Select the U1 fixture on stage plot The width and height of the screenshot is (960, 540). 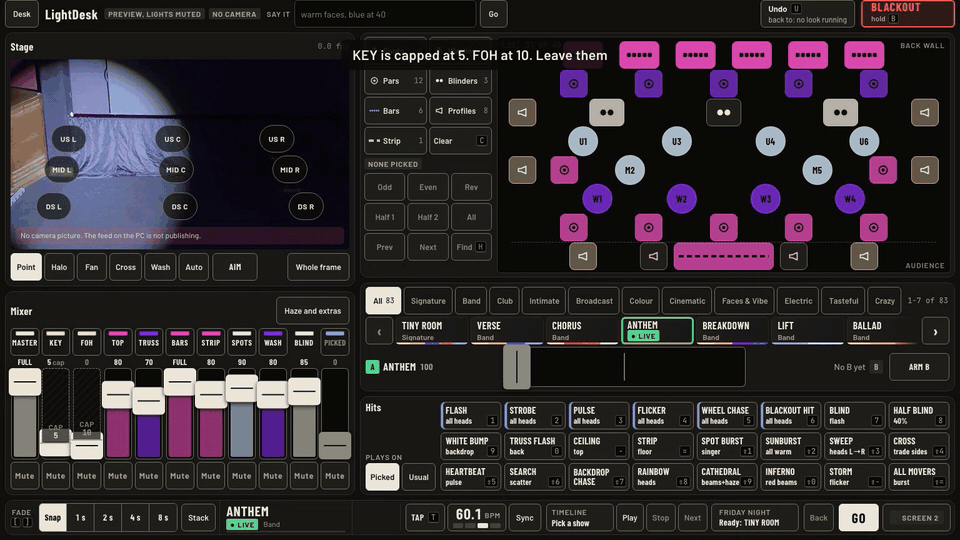[x=583, y=141]
